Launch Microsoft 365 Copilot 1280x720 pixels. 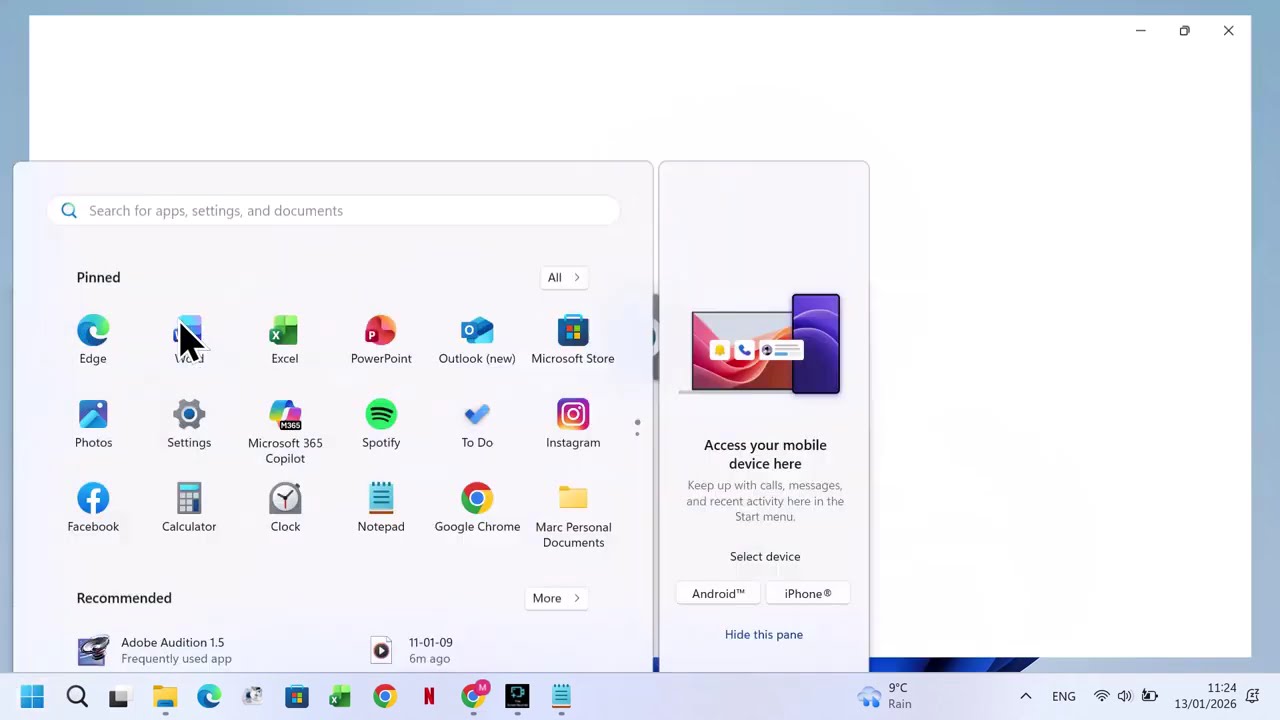pyautogui.click(x=285, y=431)
